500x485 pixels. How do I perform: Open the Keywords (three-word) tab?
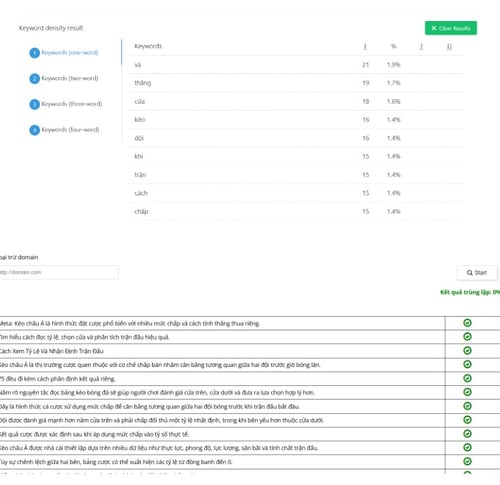click(66, 104)
